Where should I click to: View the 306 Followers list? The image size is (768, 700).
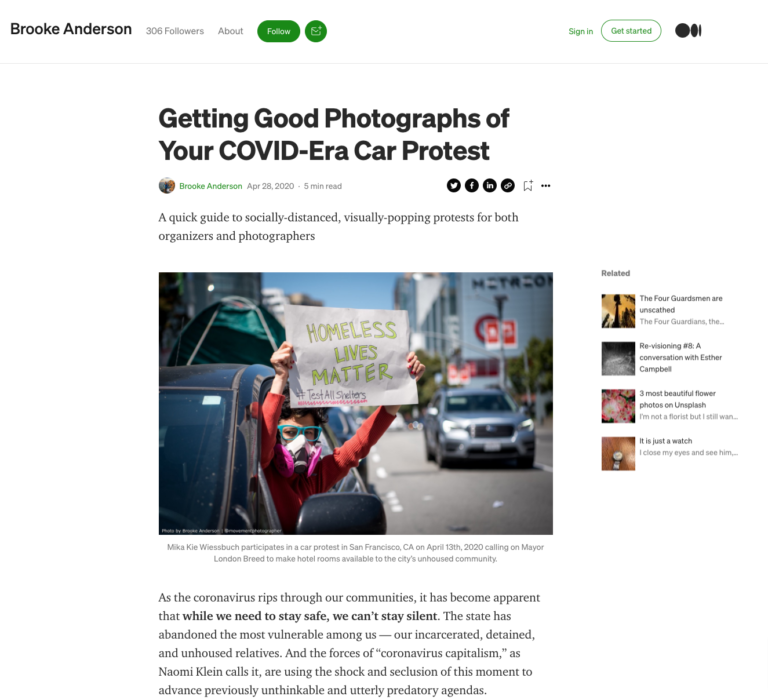(175, 31)
